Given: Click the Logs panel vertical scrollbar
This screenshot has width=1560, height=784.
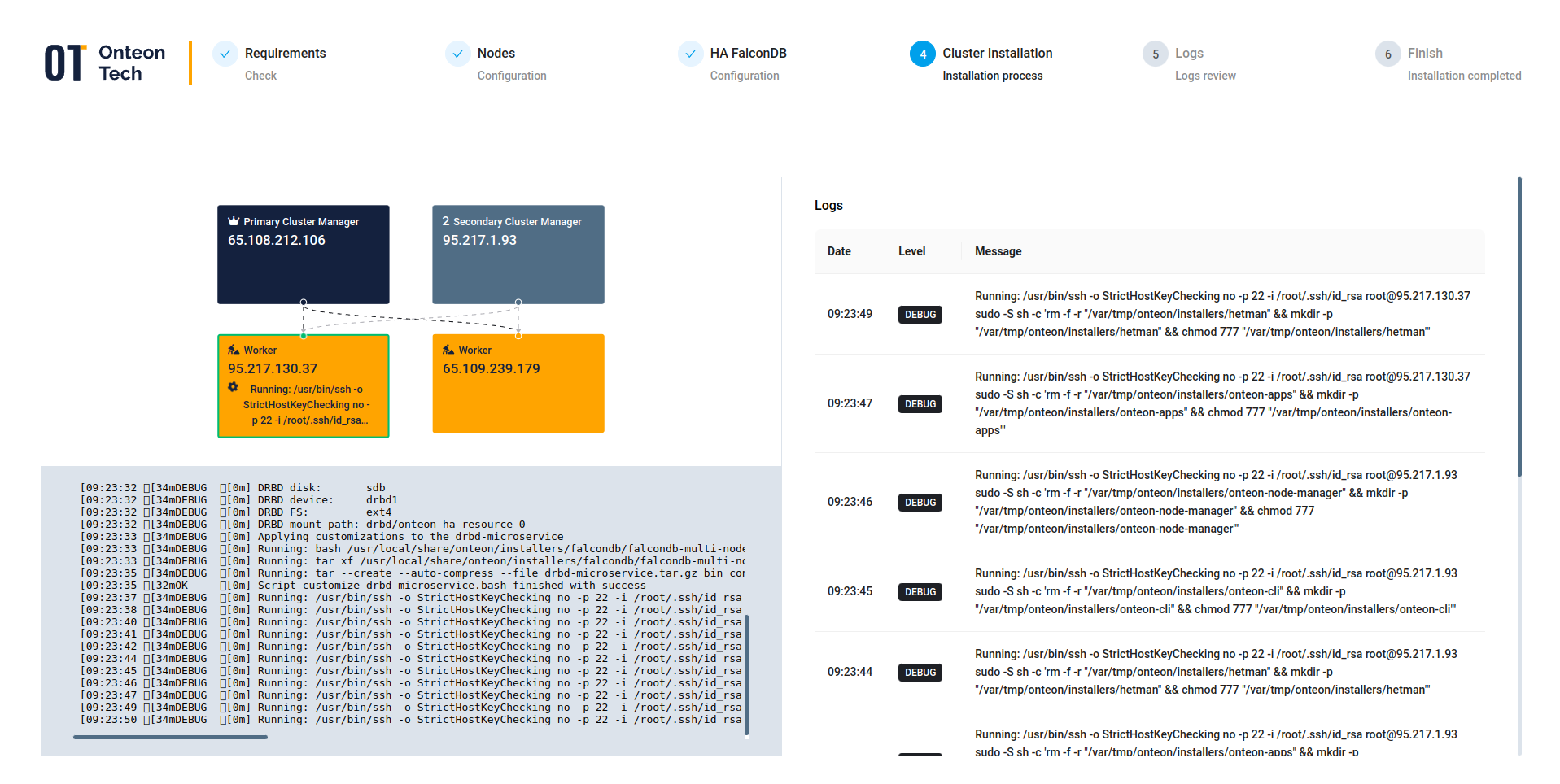Looking at the screenshot, I should tap(1518, 327).
